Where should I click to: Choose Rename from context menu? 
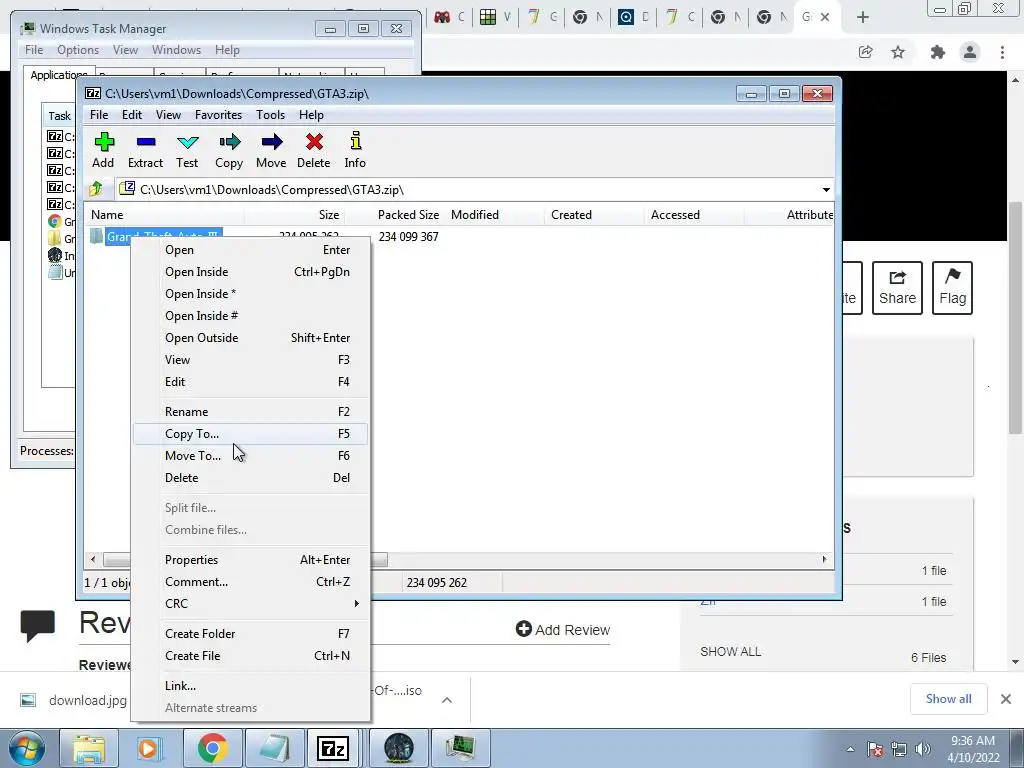click(251, 411)
